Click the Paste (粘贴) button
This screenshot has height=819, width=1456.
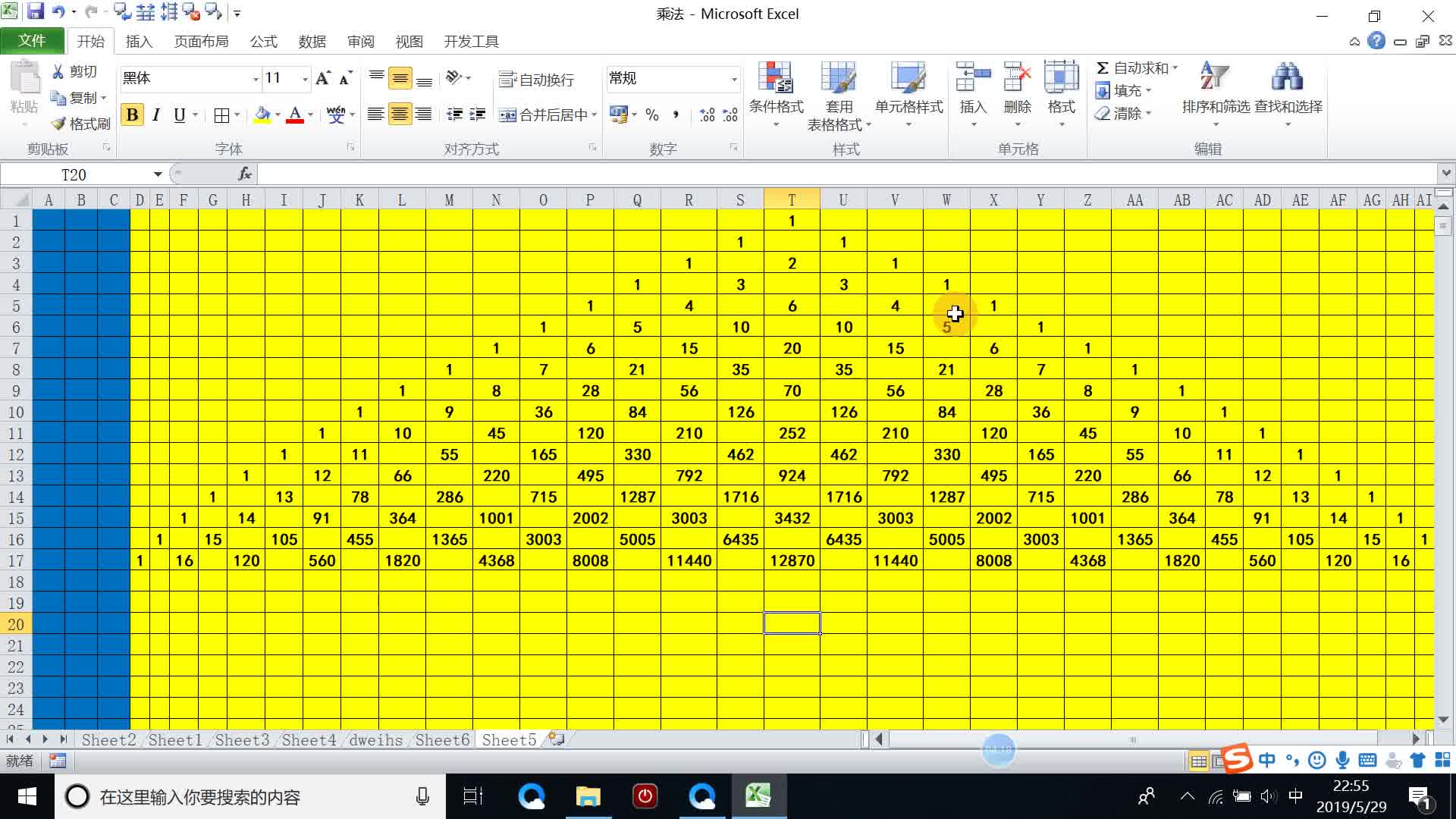pyautogui.click(x=24, y=83)
